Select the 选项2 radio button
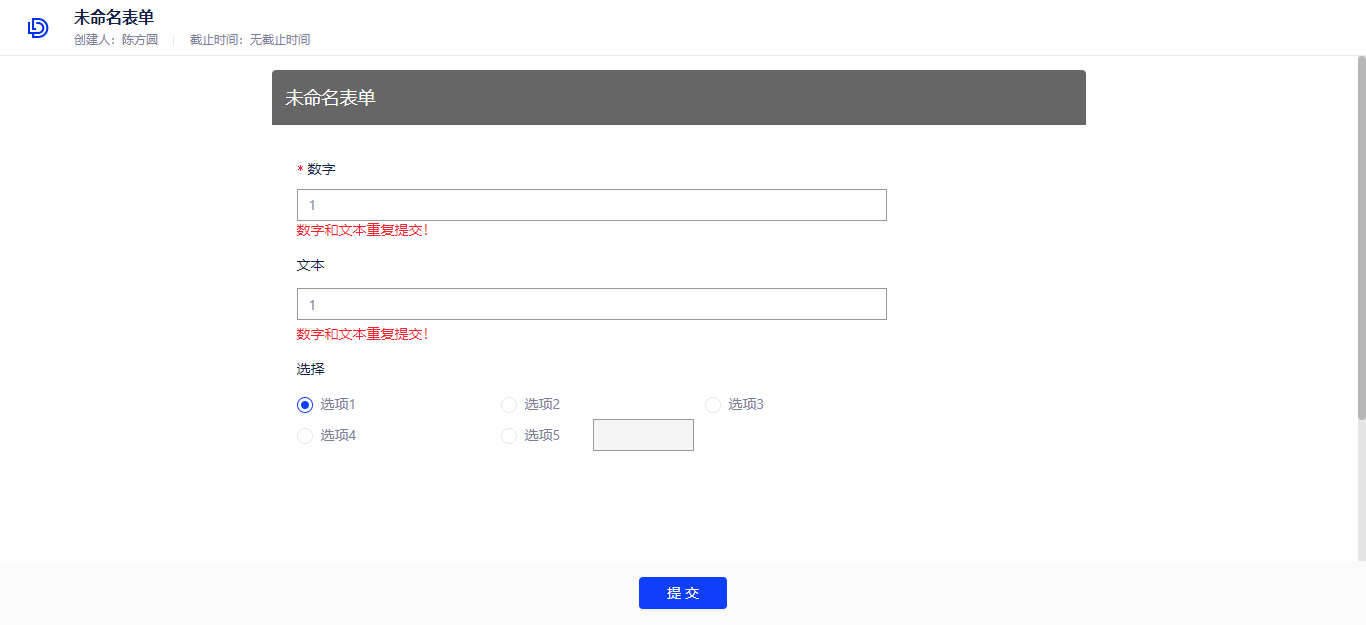The width and height of the screenshot is (1366, 625). tap(509, 404)
